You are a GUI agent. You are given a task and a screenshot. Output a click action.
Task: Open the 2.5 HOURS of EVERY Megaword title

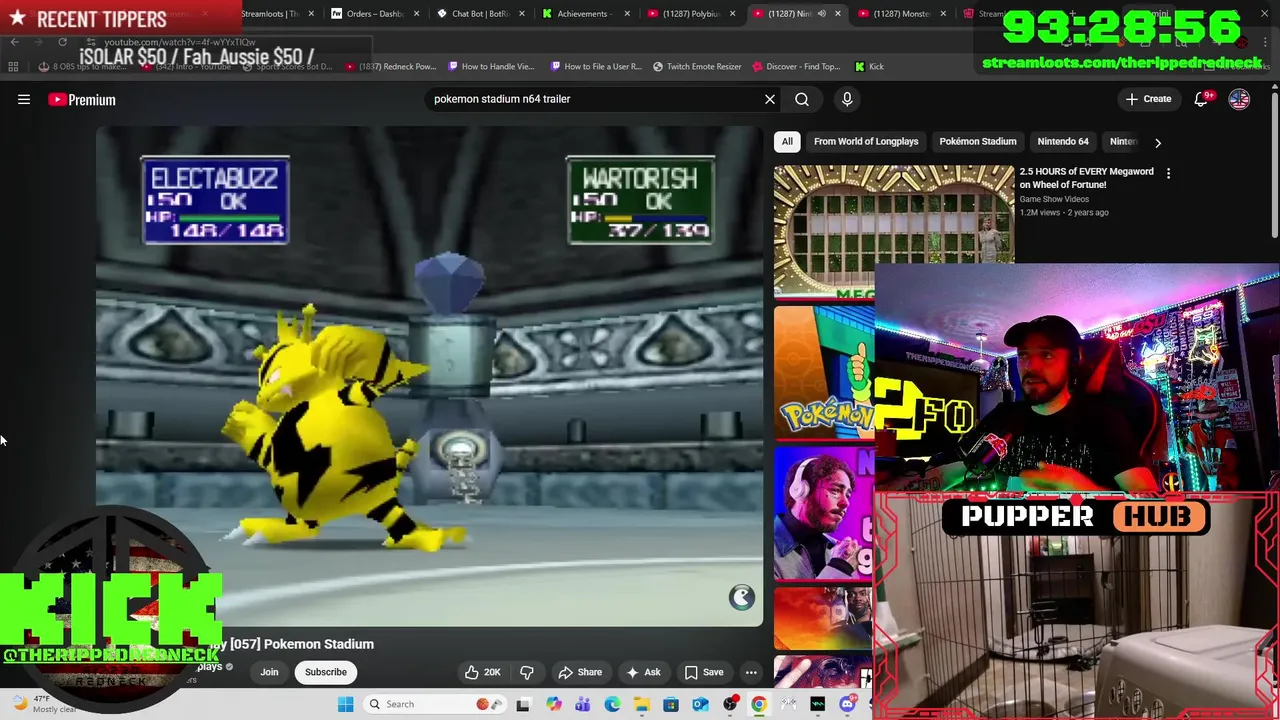coord(1086,178)
